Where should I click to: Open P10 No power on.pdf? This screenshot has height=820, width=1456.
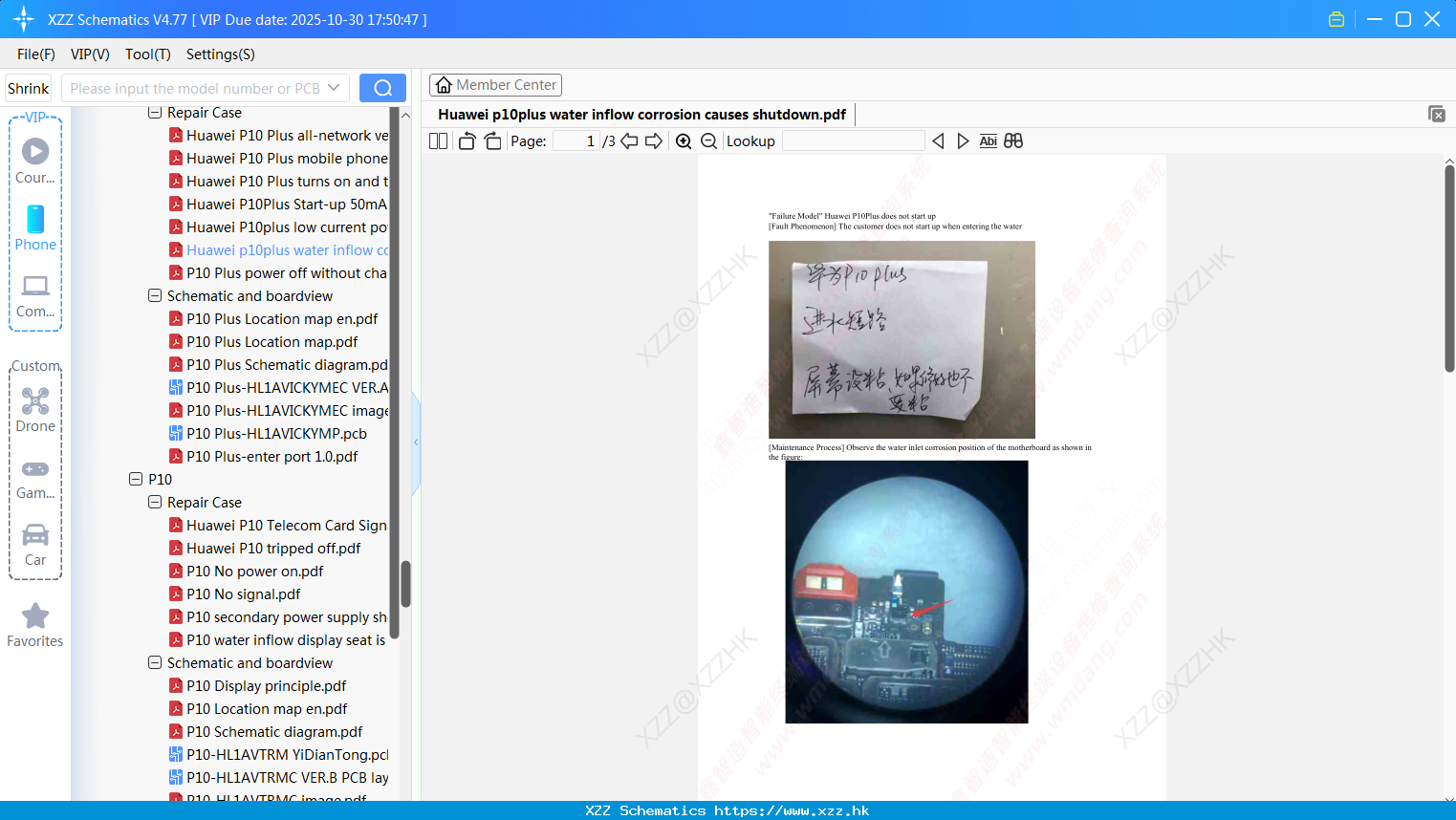click(x=247, y=572)
